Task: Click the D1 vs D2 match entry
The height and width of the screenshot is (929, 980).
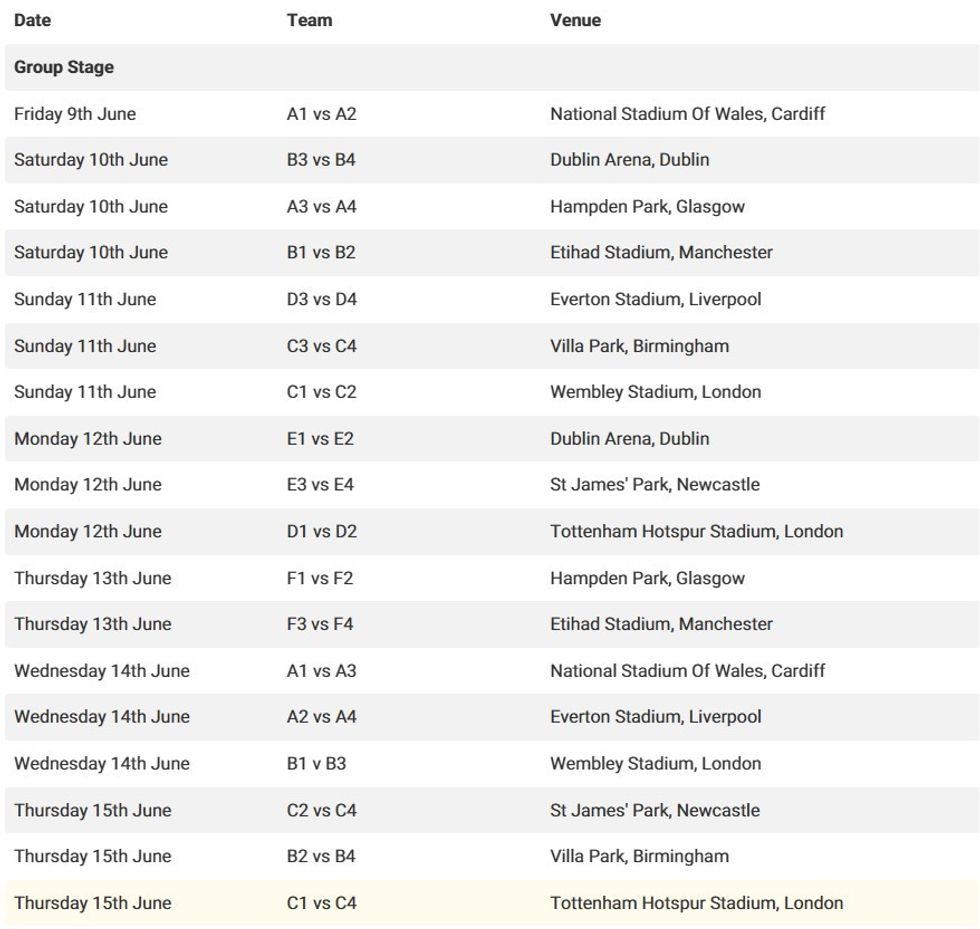Action: (x=321, y=531)
